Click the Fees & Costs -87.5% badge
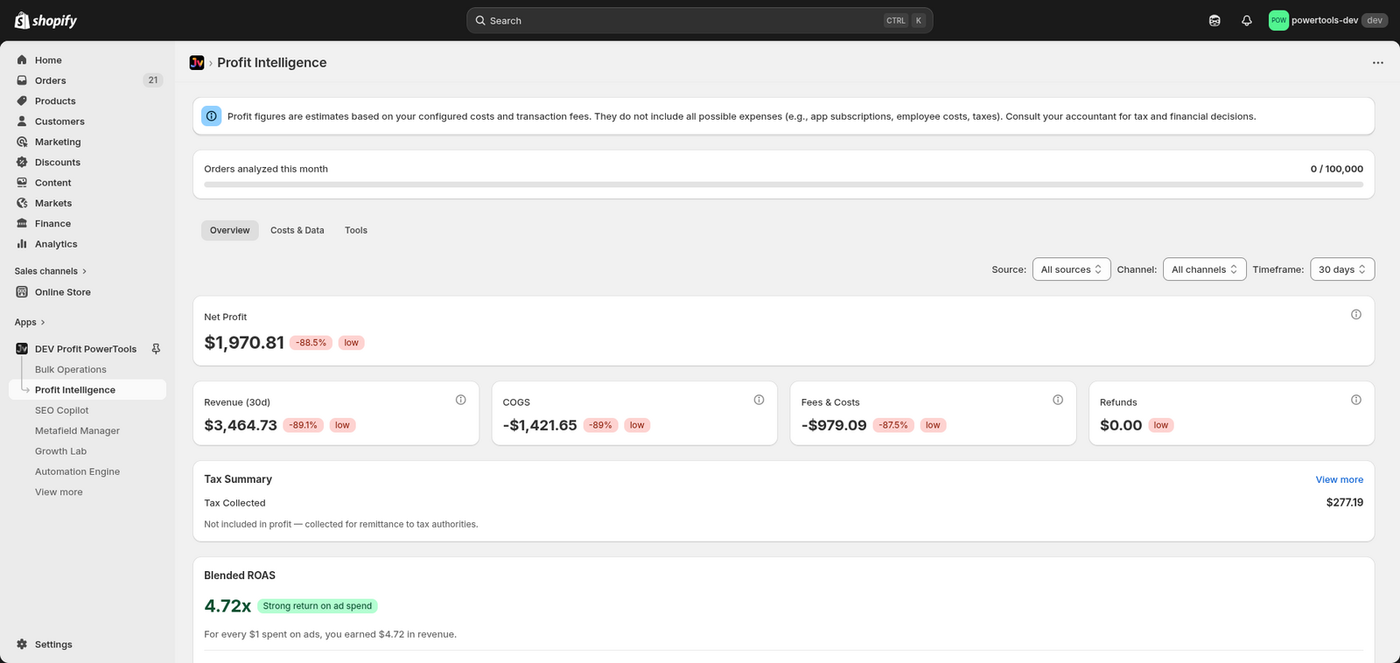 [894, 425]
